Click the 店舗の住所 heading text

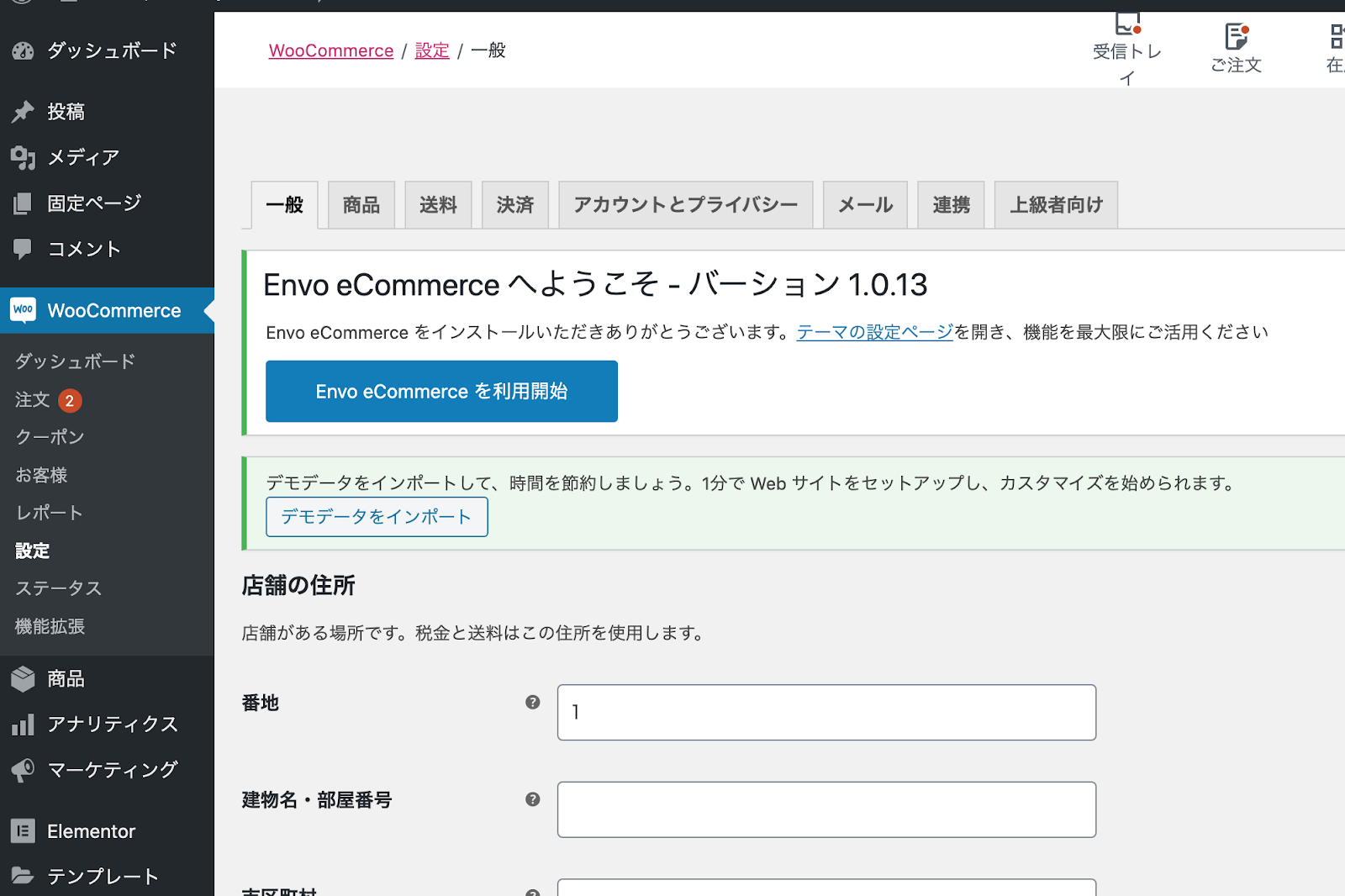pos(298,585)
